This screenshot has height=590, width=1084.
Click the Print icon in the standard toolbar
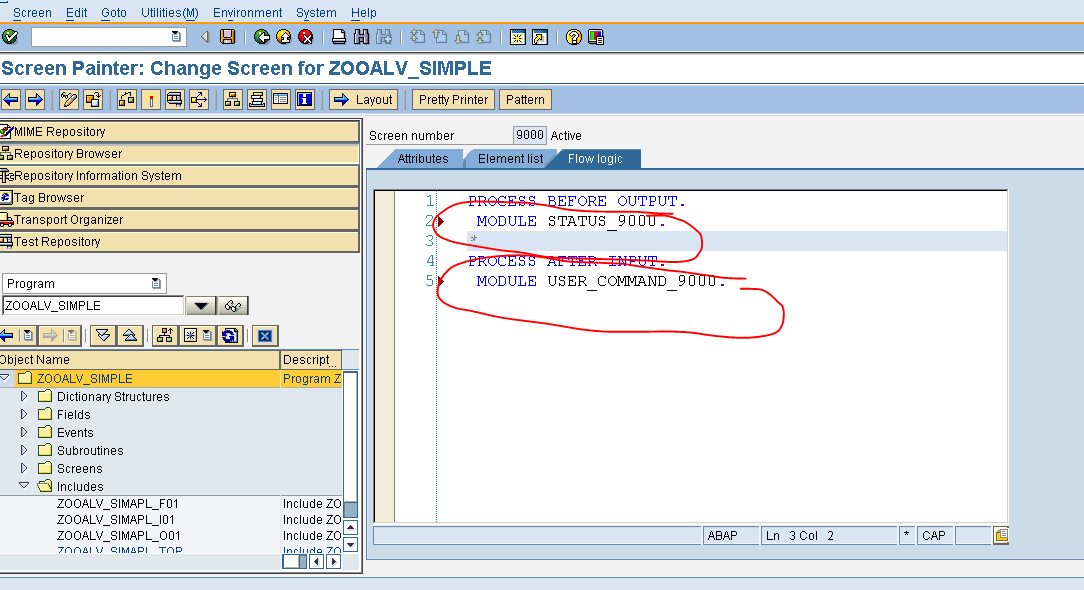pos(339,37)
